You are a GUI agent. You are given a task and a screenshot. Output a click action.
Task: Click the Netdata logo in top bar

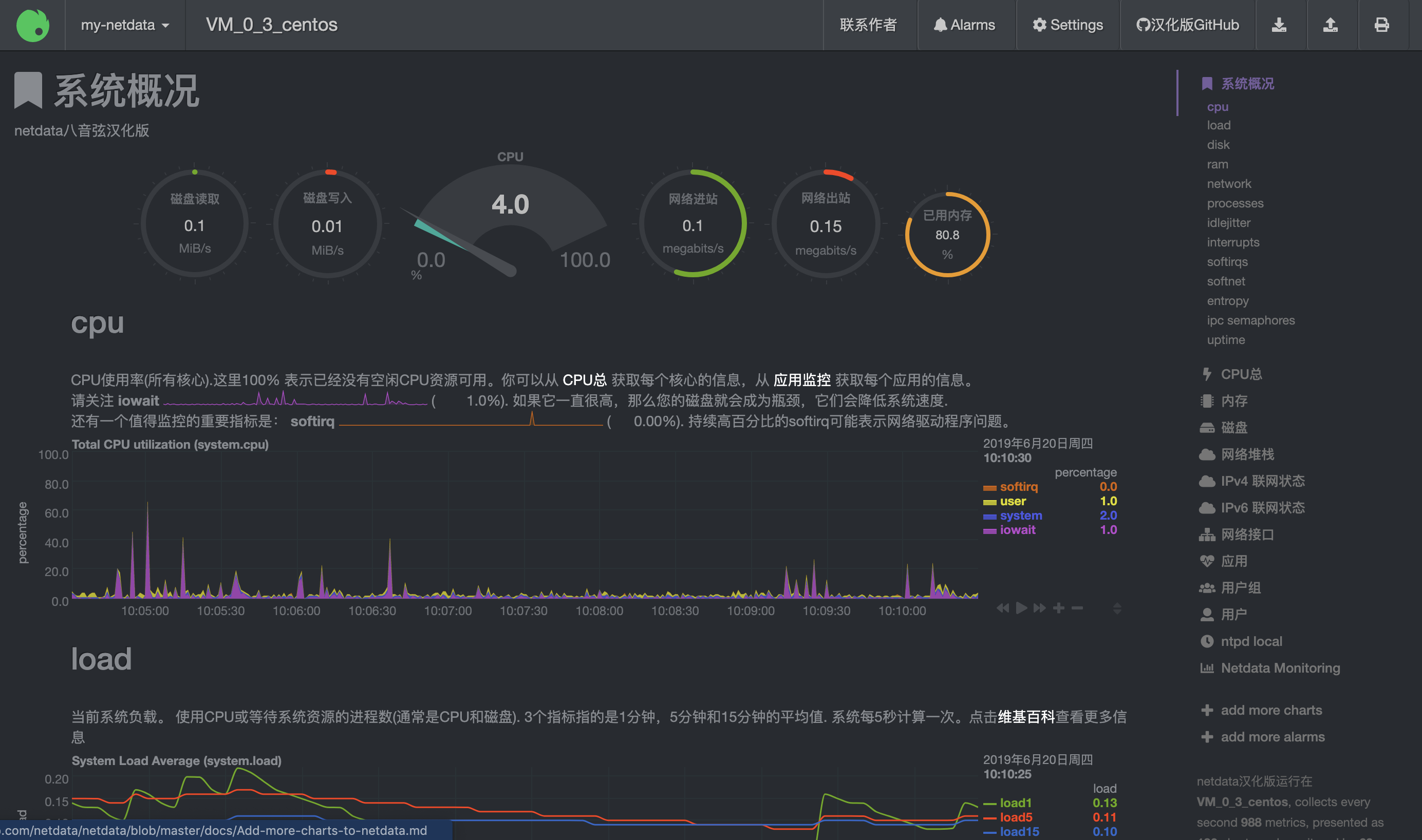click(x=32, y=25)
